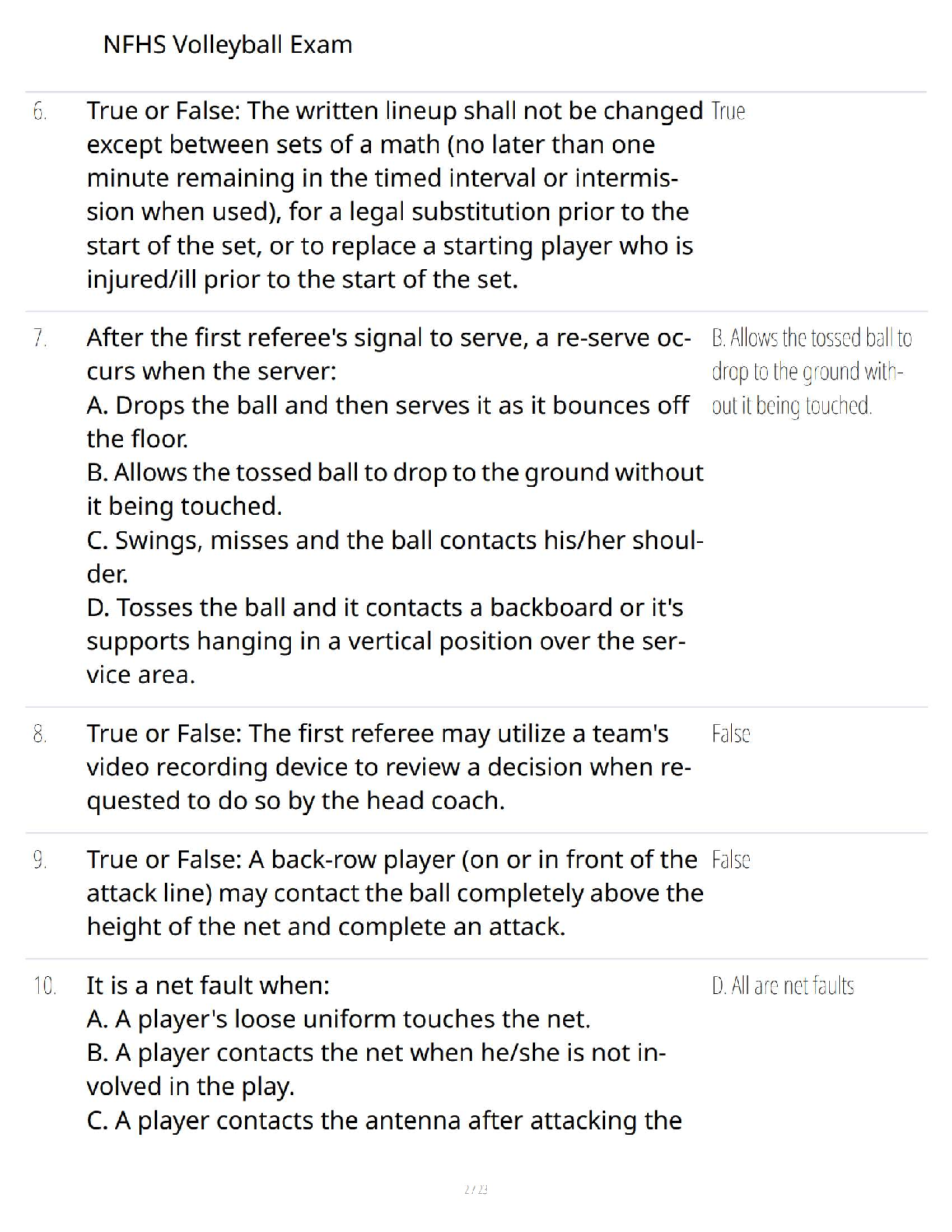Click the 'D. All are net faults' answer
Viewport: 952px width, 1232px height.
(x=782, y=986)
